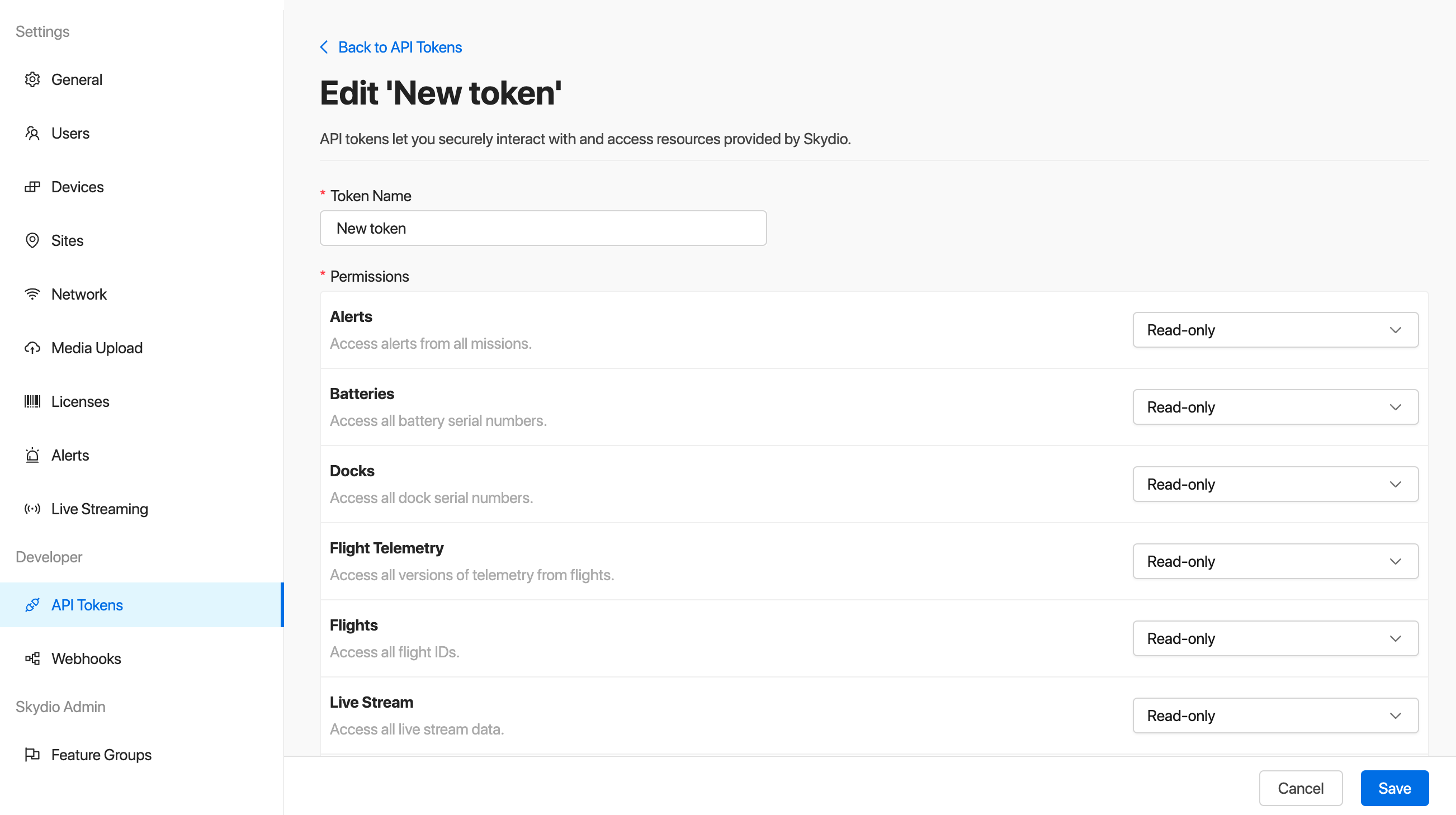
Task: Click the Users people icon
Action: pyautogui.click(x=32, y=134)
